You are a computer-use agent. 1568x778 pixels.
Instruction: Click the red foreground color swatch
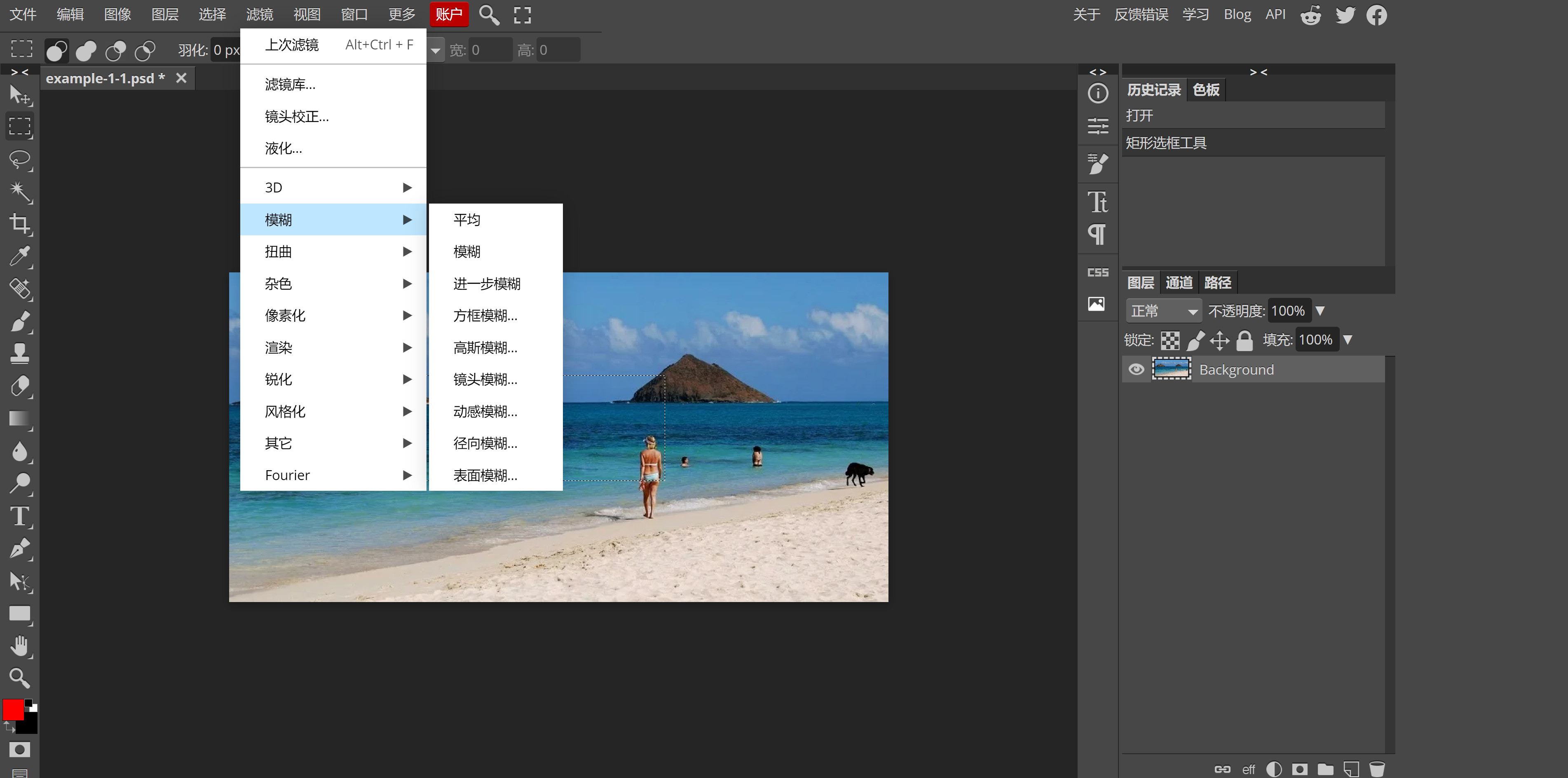pyautogui.click(x=13, y=710)
